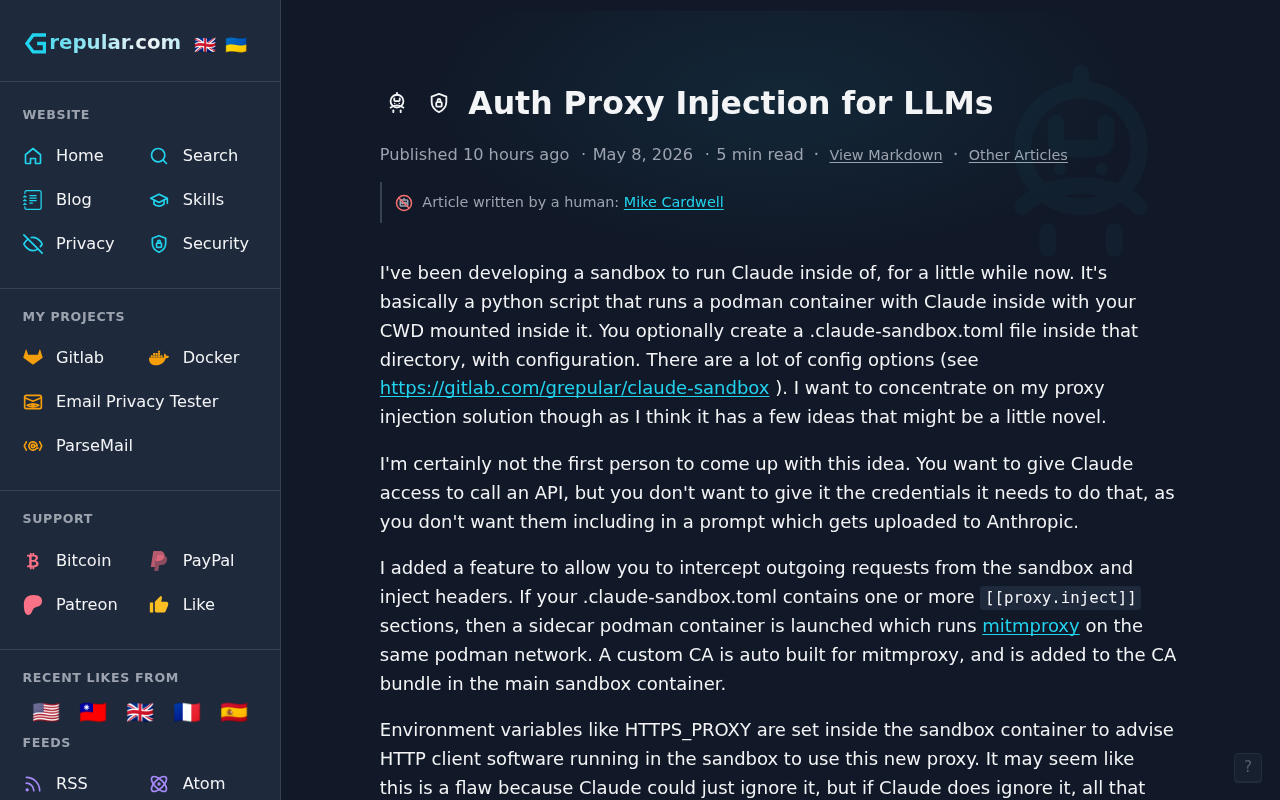
Task: Click the question mark help button
Action: pos(1248,768)
